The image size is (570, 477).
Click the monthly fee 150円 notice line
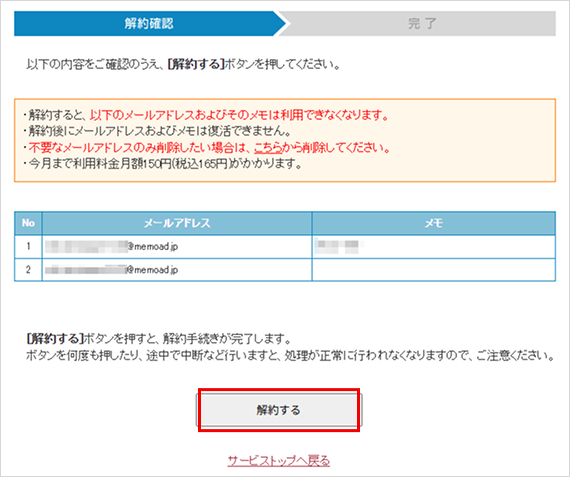[x=162, y=164]
